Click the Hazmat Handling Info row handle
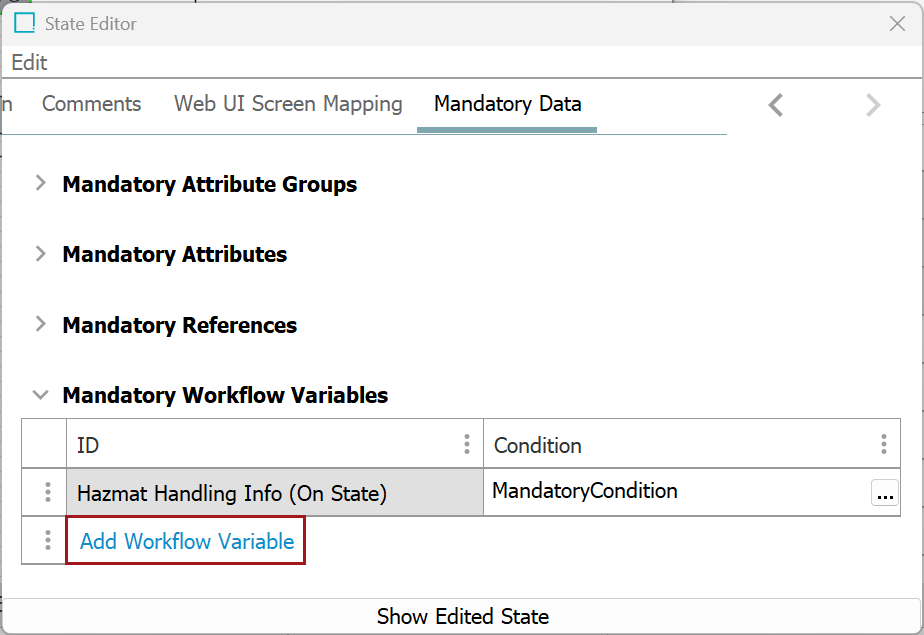The image size is (924, 635). click(47, 493)
